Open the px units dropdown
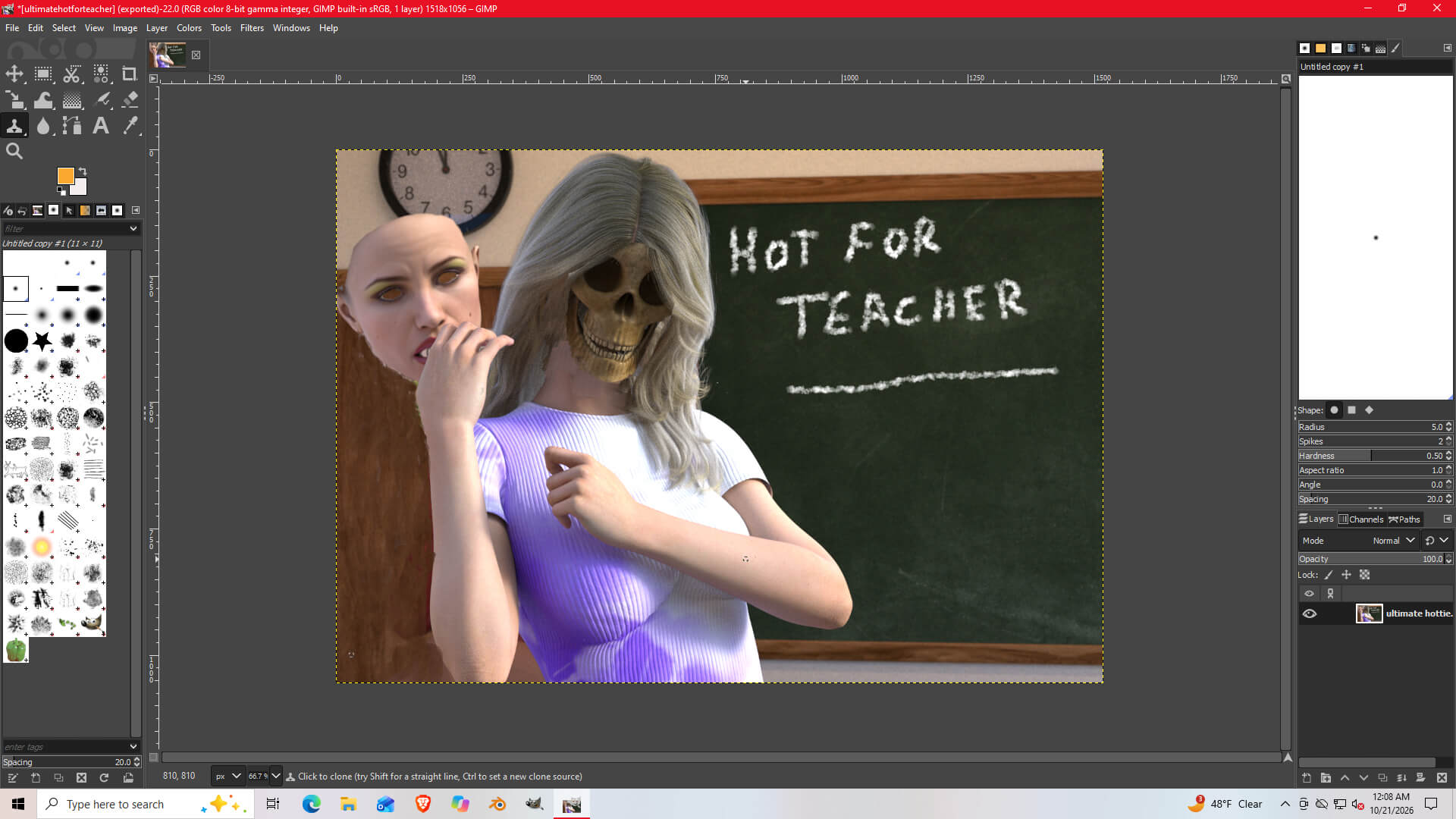This screenshot has width=1456, height=819. click(x=227, y=776)
